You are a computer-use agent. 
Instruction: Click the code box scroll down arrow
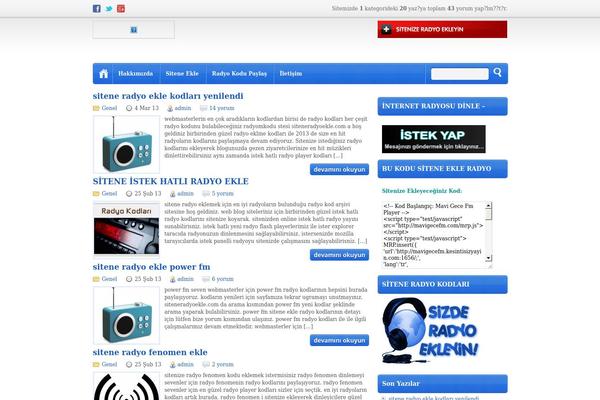pyautogui.click(x=489, y=258)
